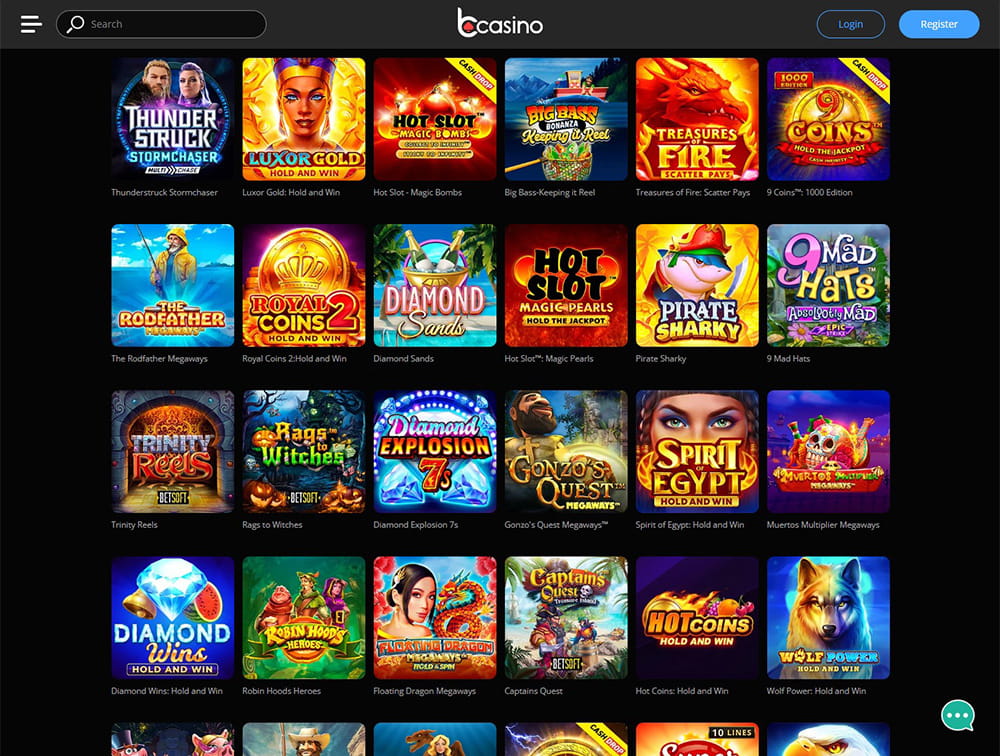
Task: Open Thunderstruck Stormchaser game thumbnail
Action: tap(173, 119)
